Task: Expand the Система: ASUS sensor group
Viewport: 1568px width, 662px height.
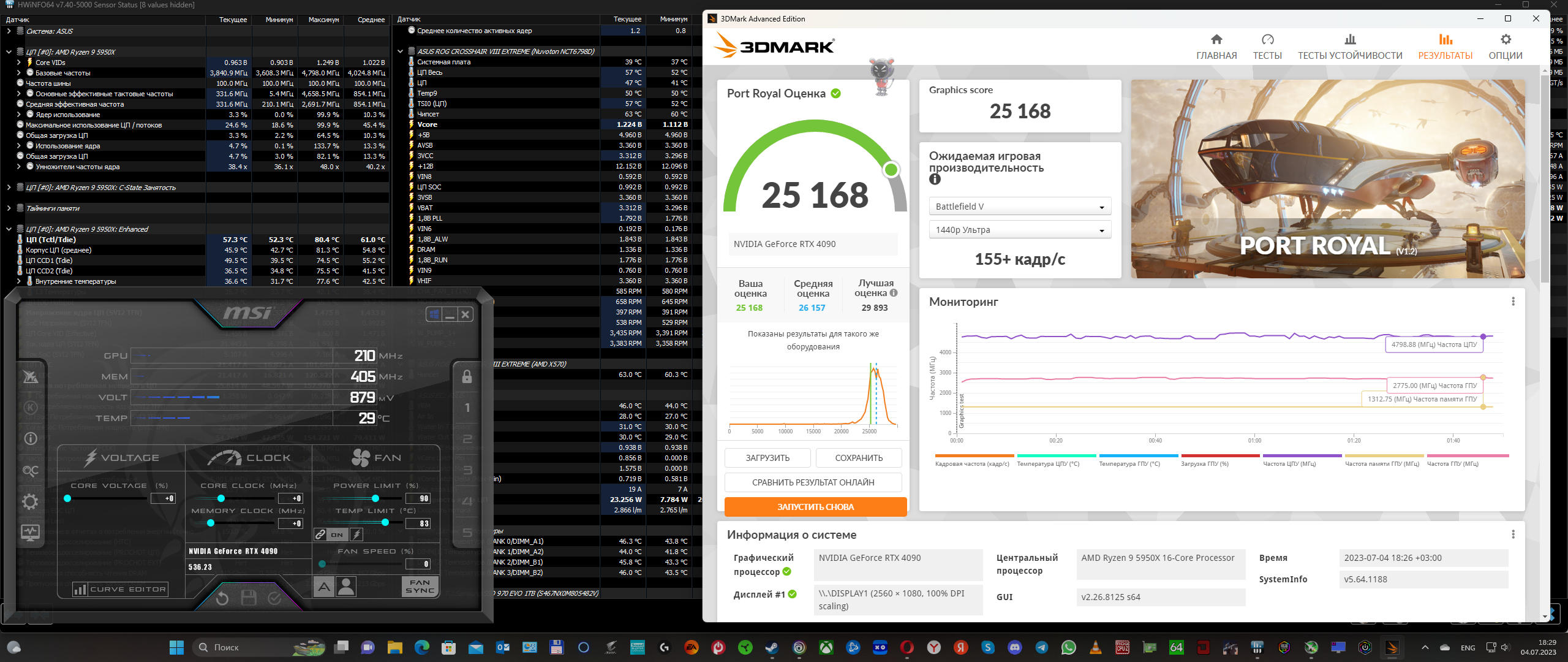Action: pos(9,31)
